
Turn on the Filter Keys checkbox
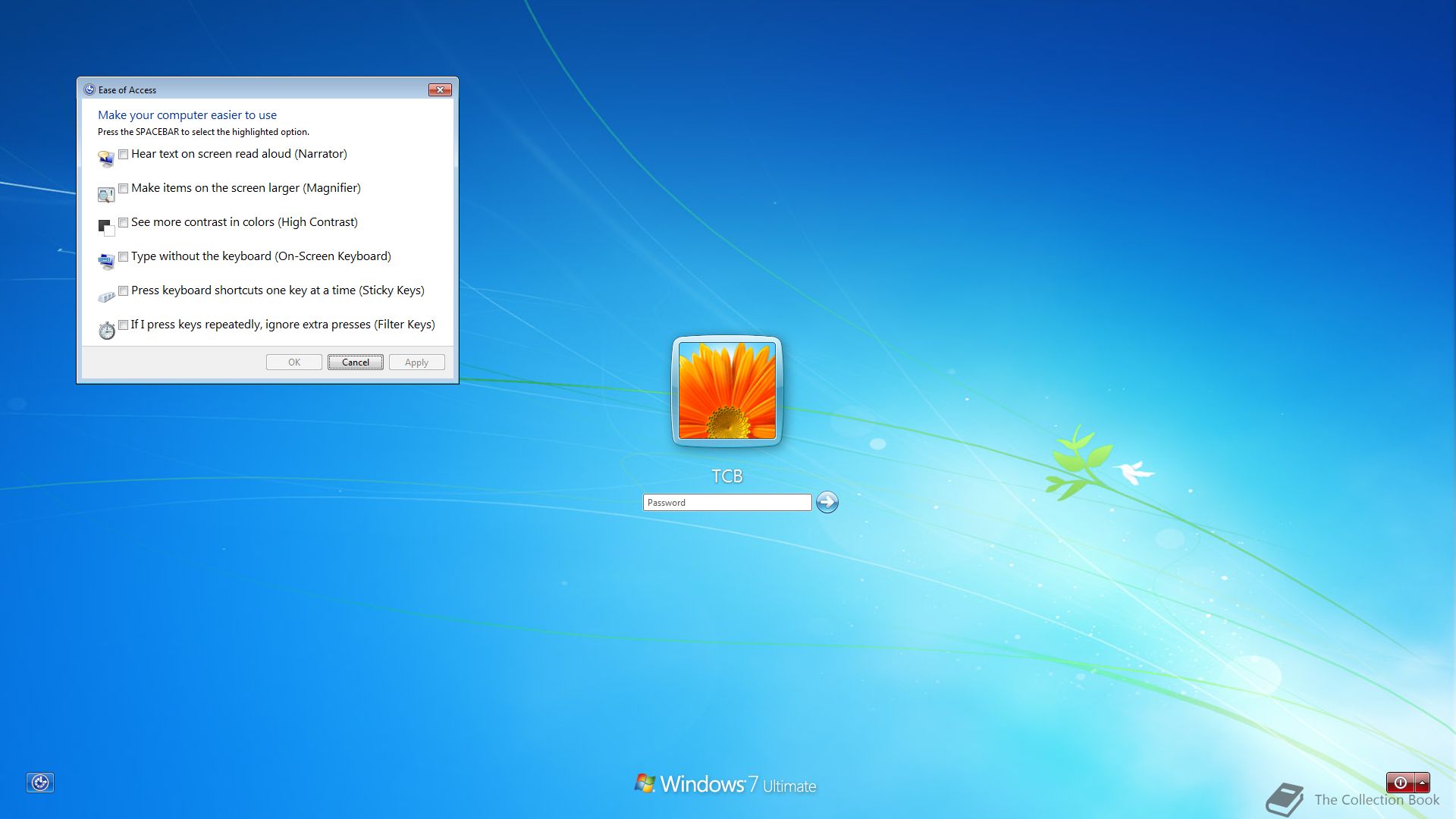123,325
